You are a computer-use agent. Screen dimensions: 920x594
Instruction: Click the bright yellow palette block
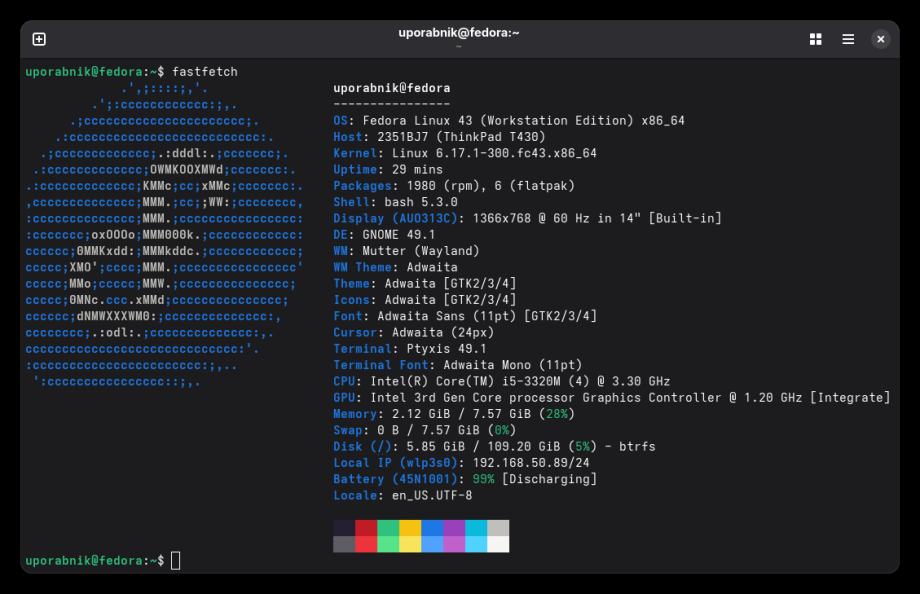(410, 544)
